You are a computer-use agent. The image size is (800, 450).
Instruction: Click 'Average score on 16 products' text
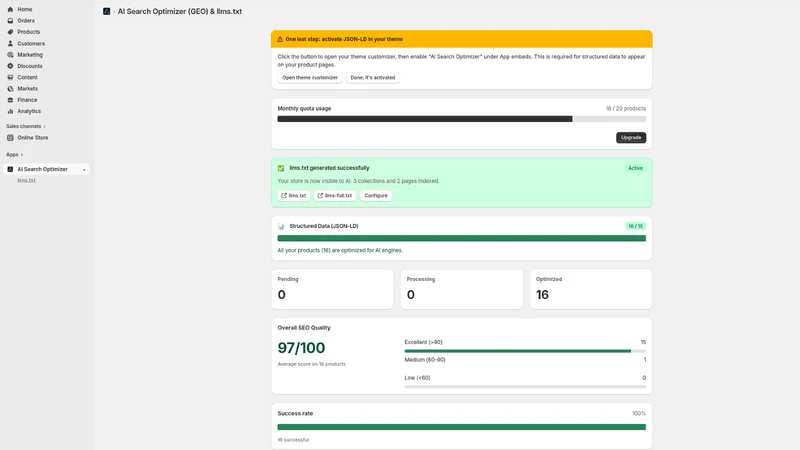coord(311,364)
